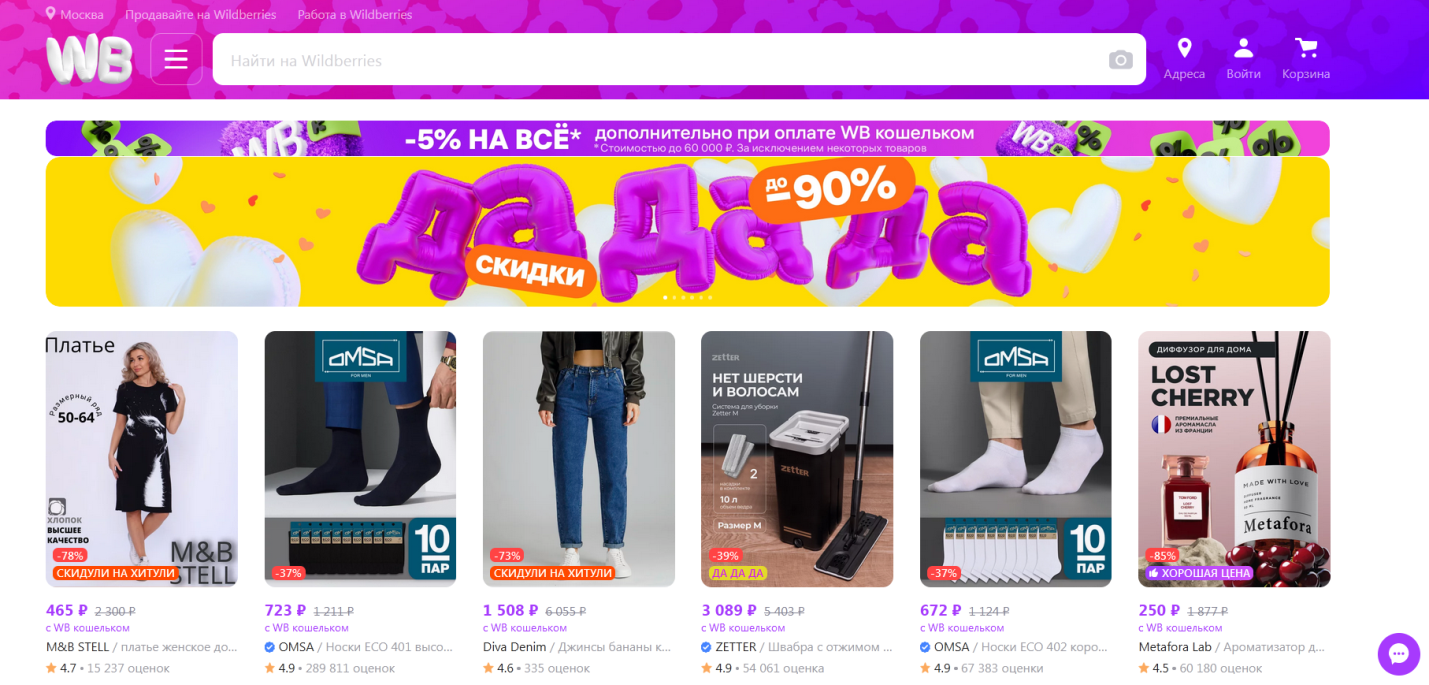Open the Корзина shopping cart
1429x685 pixels.
(1306, 59)
